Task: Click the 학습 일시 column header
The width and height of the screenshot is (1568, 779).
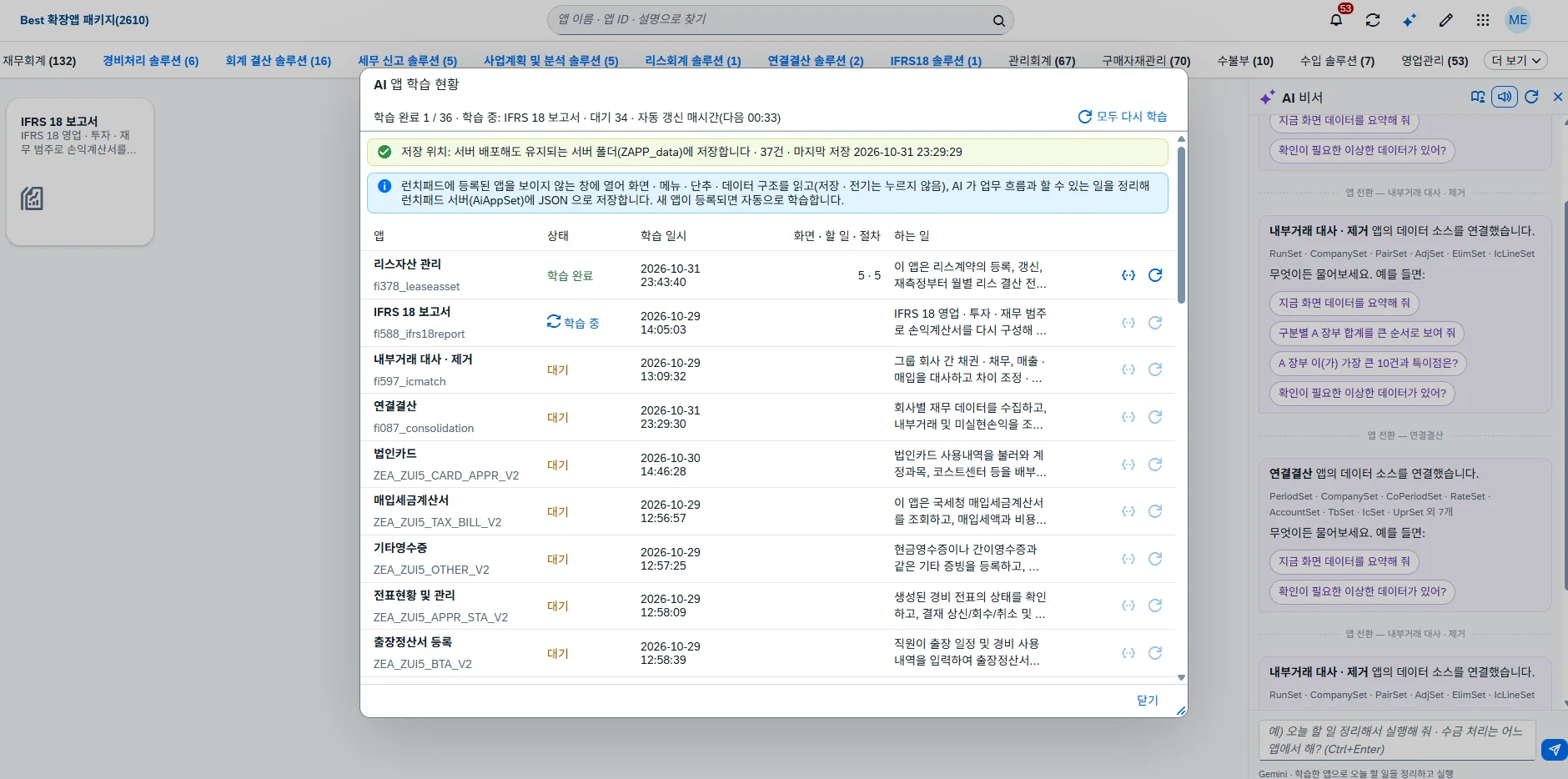Action: point(663,236)
